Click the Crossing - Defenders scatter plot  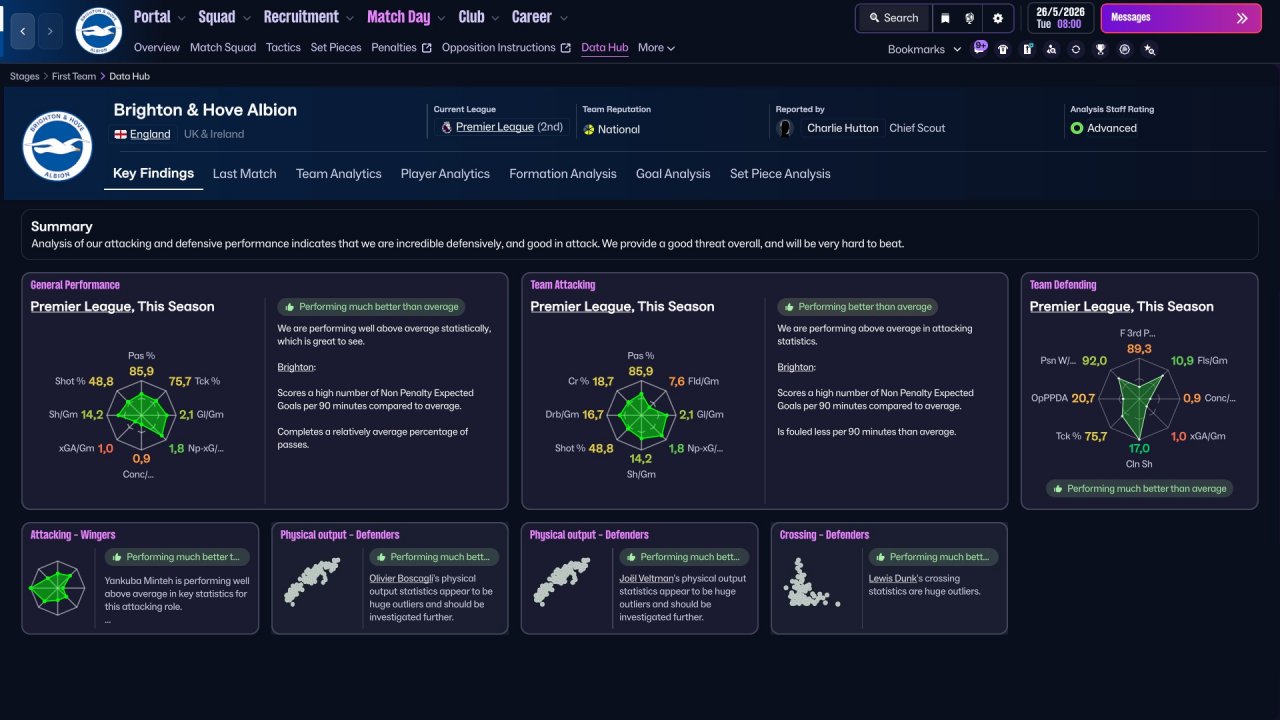(x=811, y=582)
